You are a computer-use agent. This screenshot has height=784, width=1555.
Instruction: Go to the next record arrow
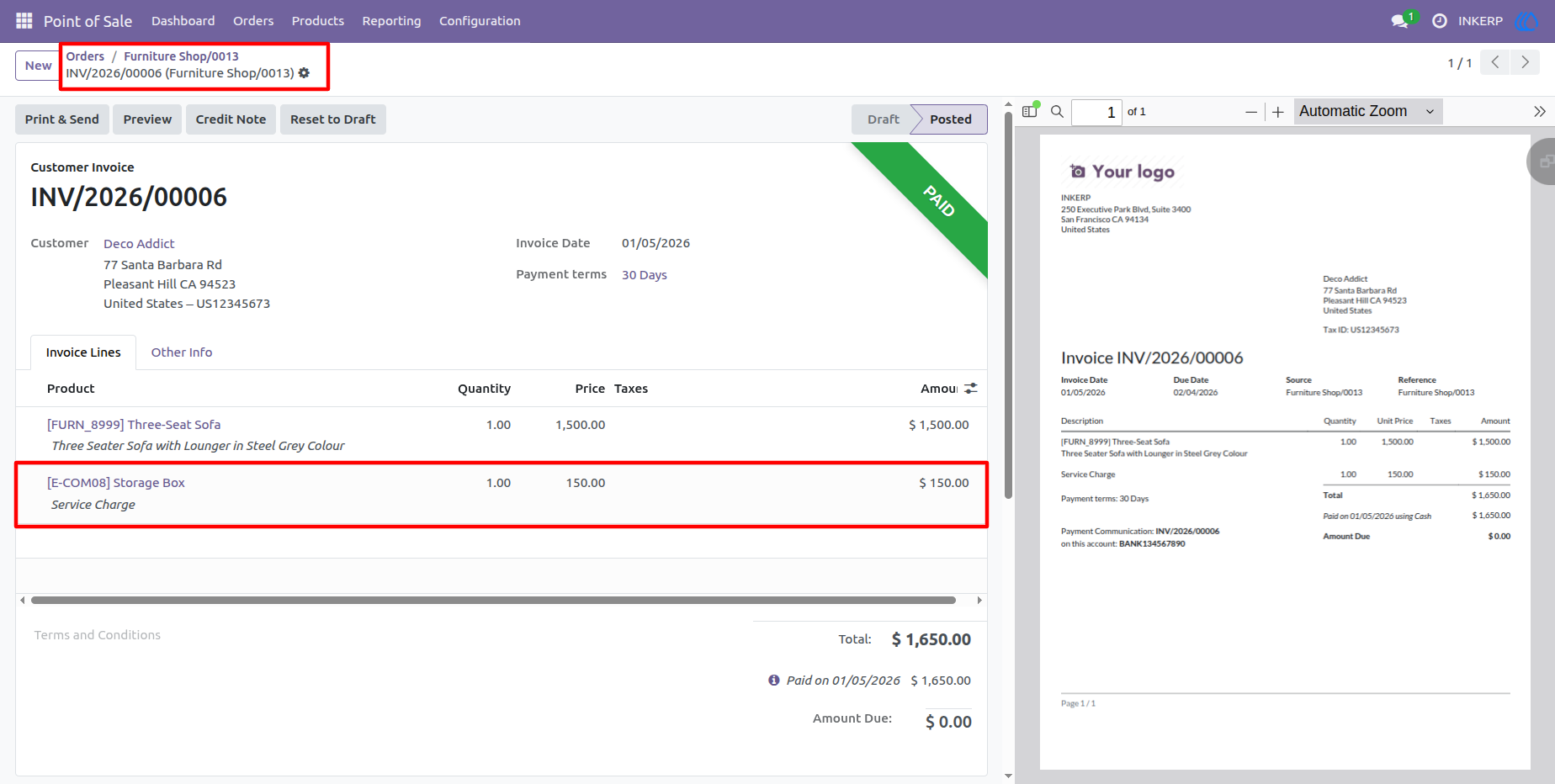(x=1525, y=62)
